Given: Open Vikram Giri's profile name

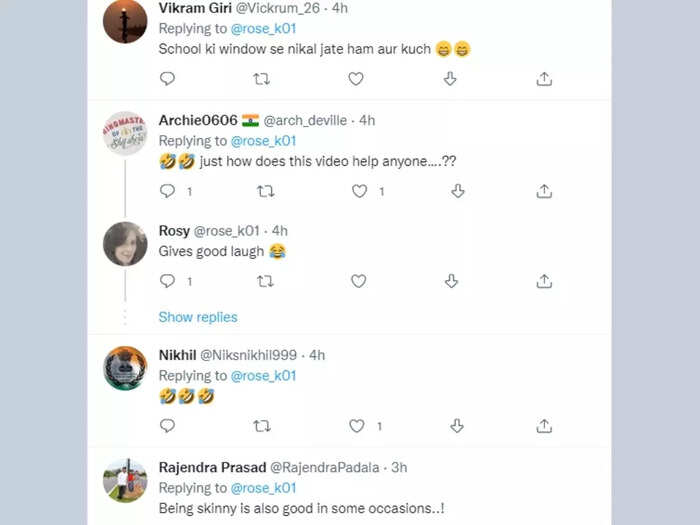Looking at the screenshot, I should tap(195, 8).
